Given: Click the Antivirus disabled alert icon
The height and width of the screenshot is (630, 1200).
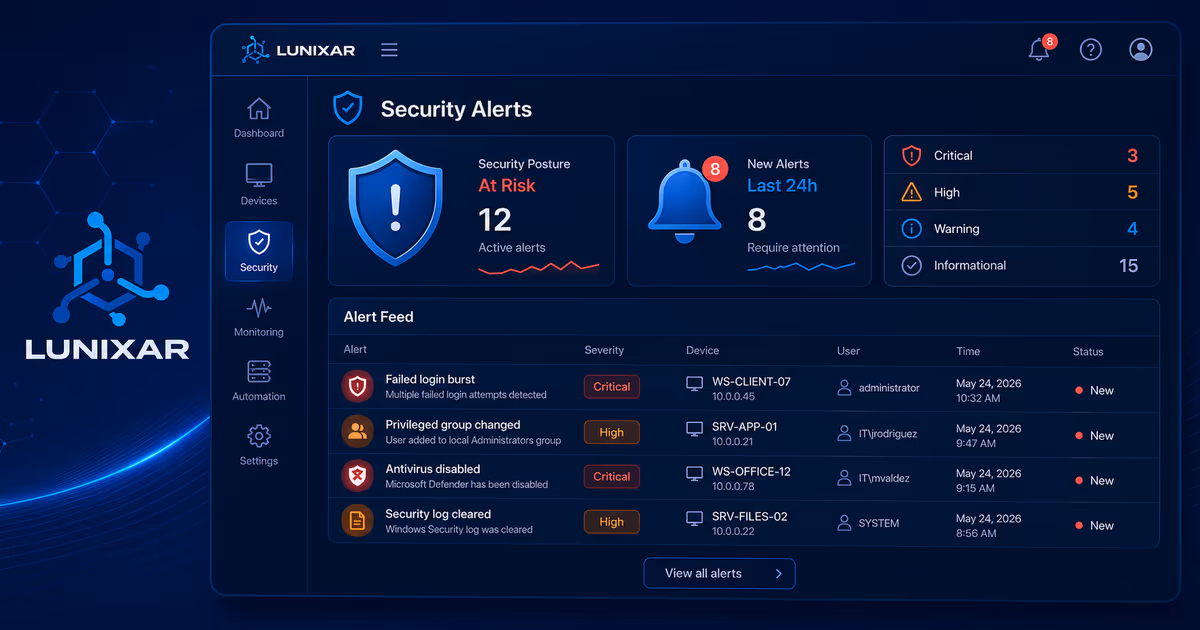Looking at the screenshot, I should tap(357, 476).
